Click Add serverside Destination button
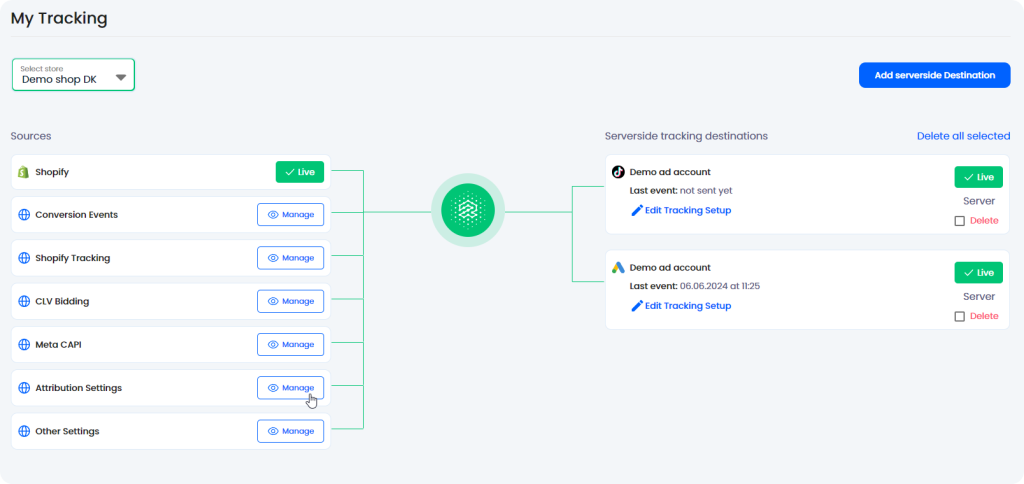 tap(935, 75)
